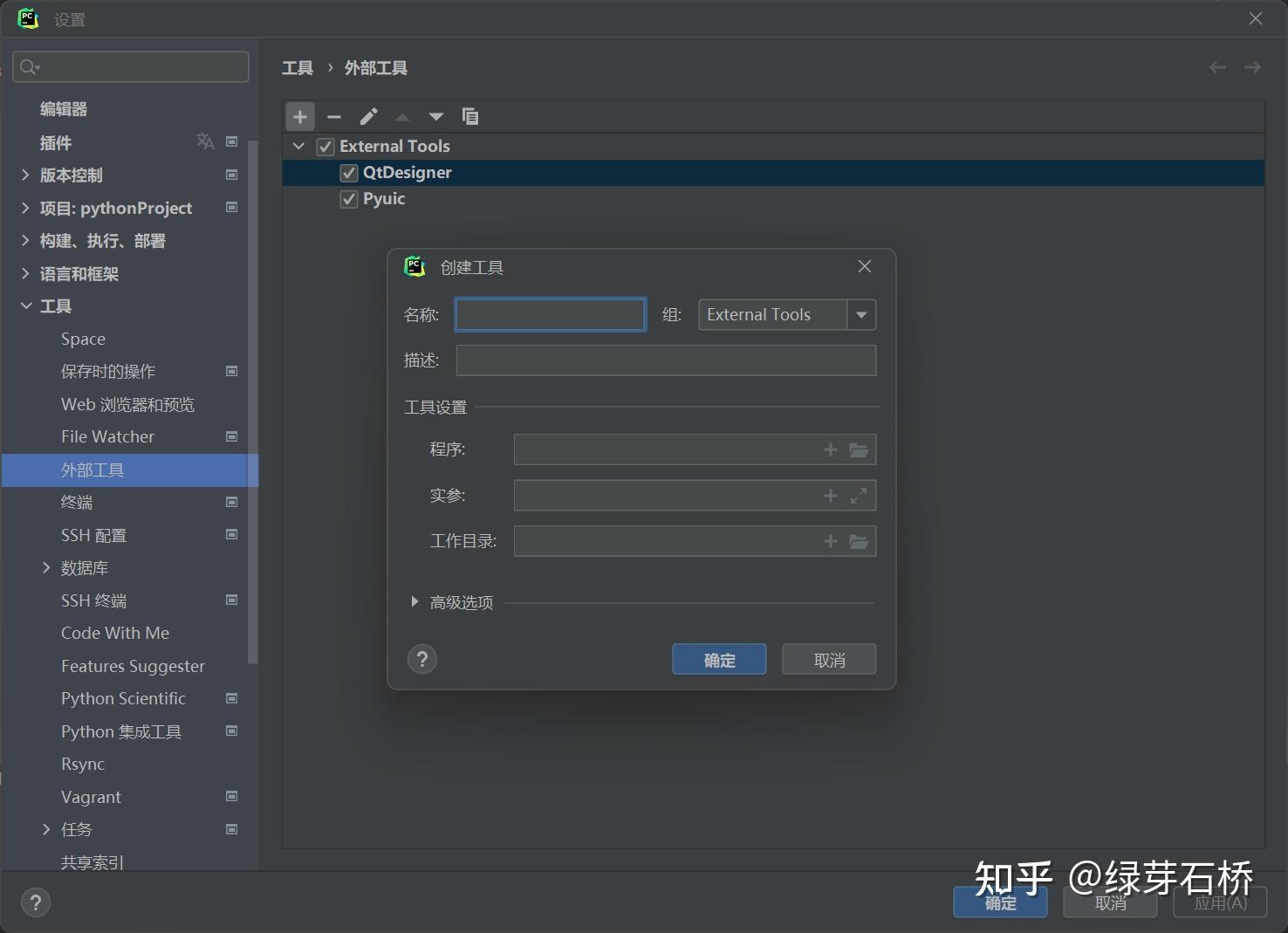Insert a macro into 工作目录 via the + icon
This screenshot has height=933, width=1288.
pos(829,540)
